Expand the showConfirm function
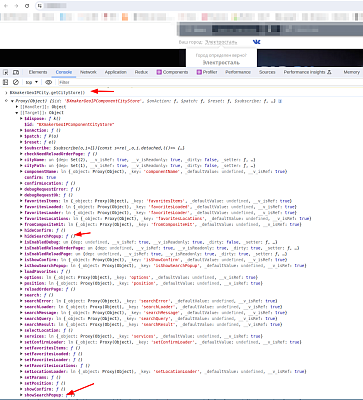Image resolution: width=363 pixels, height=400 pixels. [x=22, y=389]
